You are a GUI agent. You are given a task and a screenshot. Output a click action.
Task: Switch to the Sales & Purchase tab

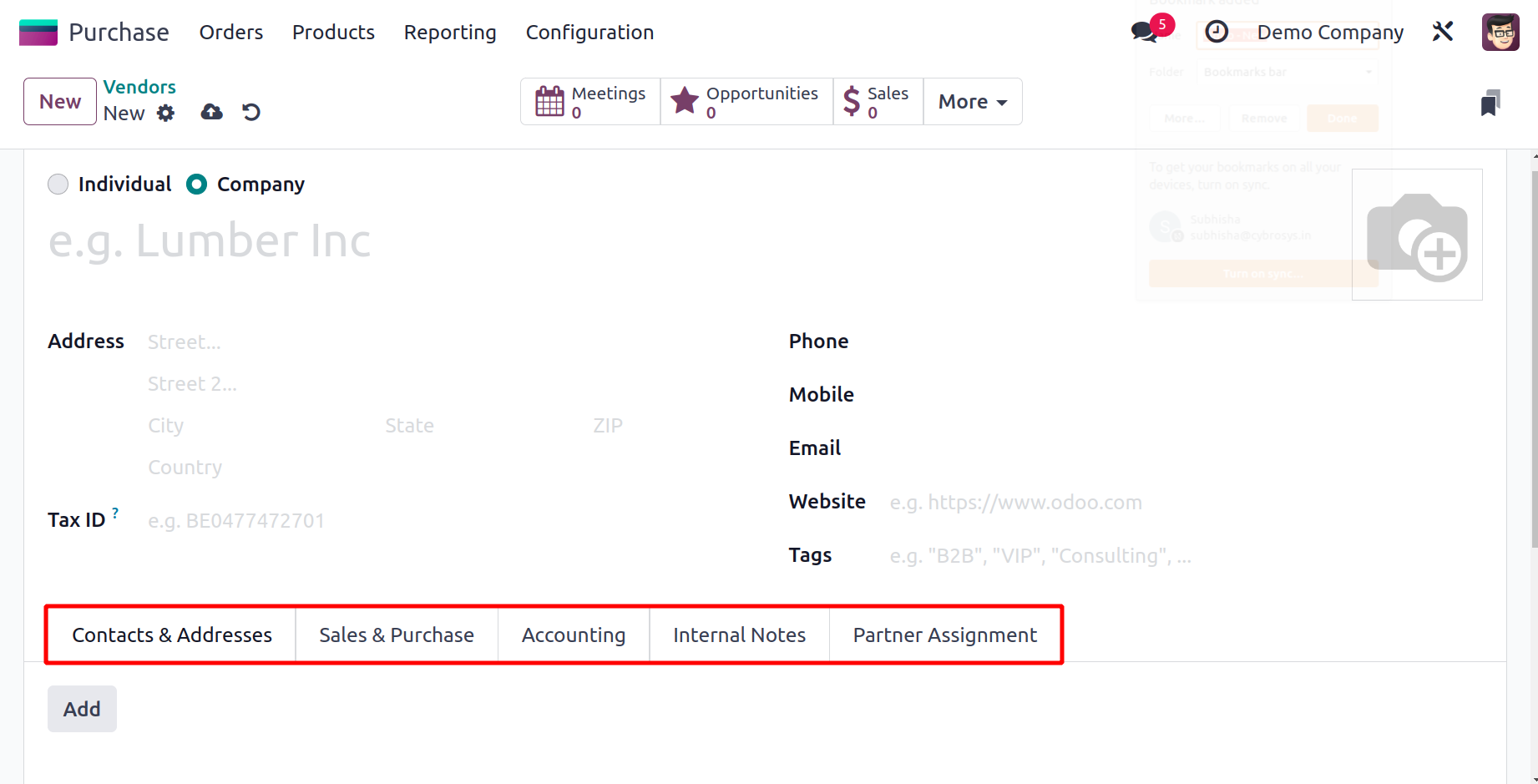click(x=397, y=635)
